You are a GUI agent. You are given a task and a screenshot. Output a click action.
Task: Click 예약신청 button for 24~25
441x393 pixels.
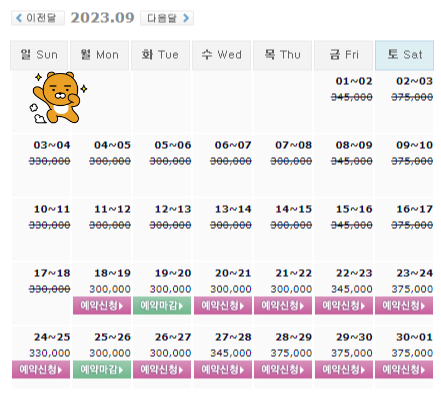pos(41,370)
